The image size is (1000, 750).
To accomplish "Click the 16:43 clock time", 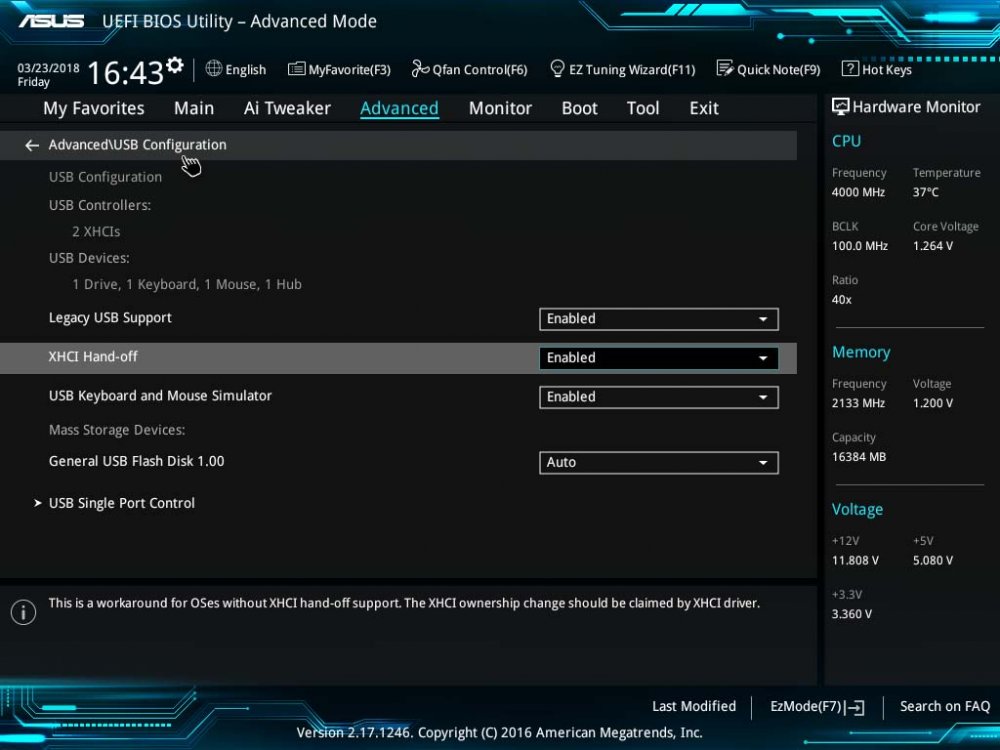I will tap(126, 72).
